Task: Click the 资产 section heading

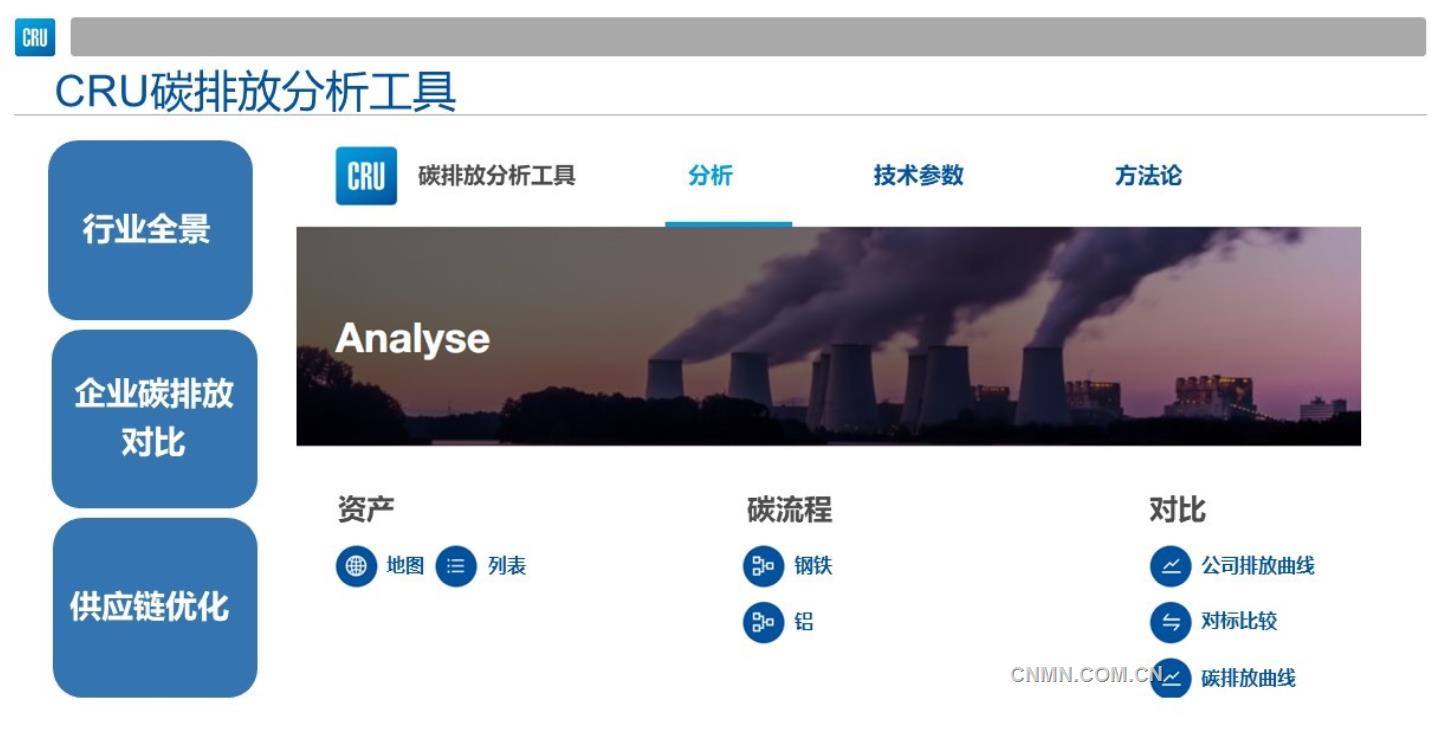Action: pyautogui.click(x=366, y=509)
